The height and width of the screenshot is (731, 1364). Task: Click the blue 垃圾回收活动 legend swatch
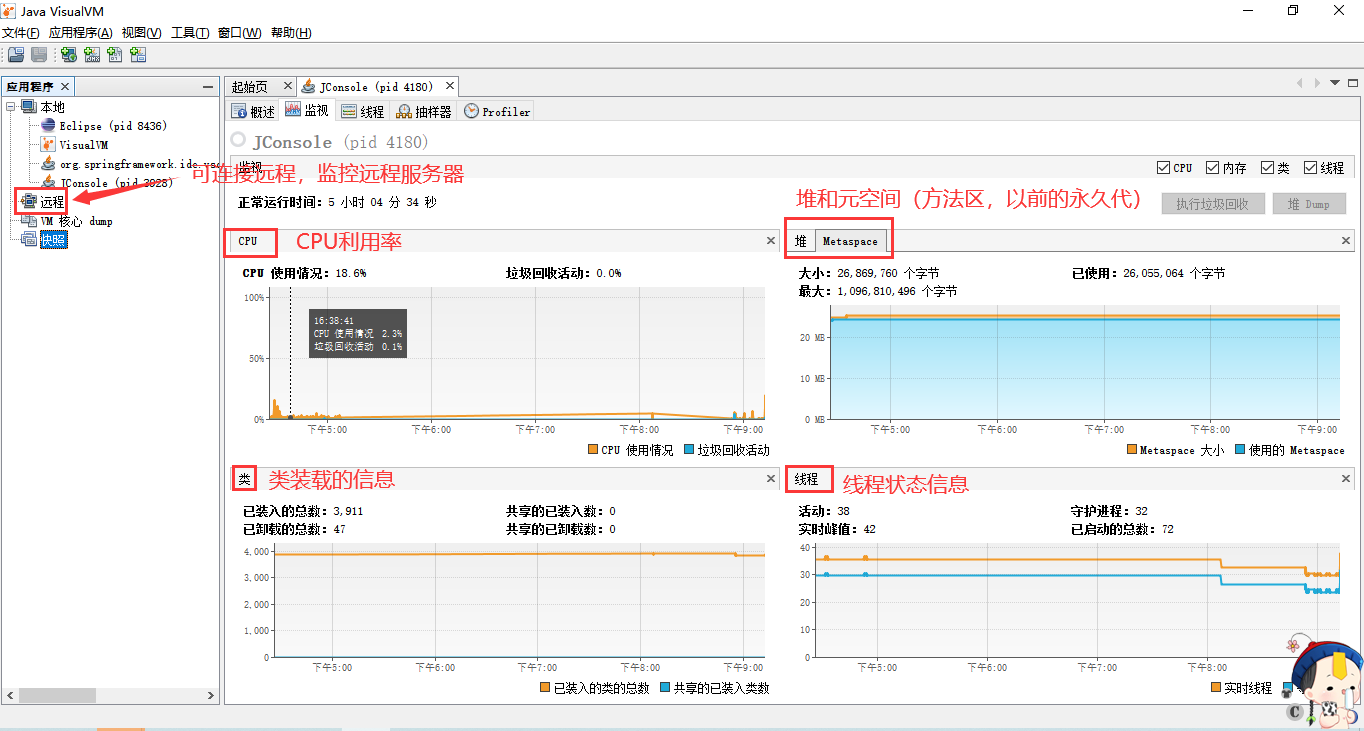(x=689, y=450)
